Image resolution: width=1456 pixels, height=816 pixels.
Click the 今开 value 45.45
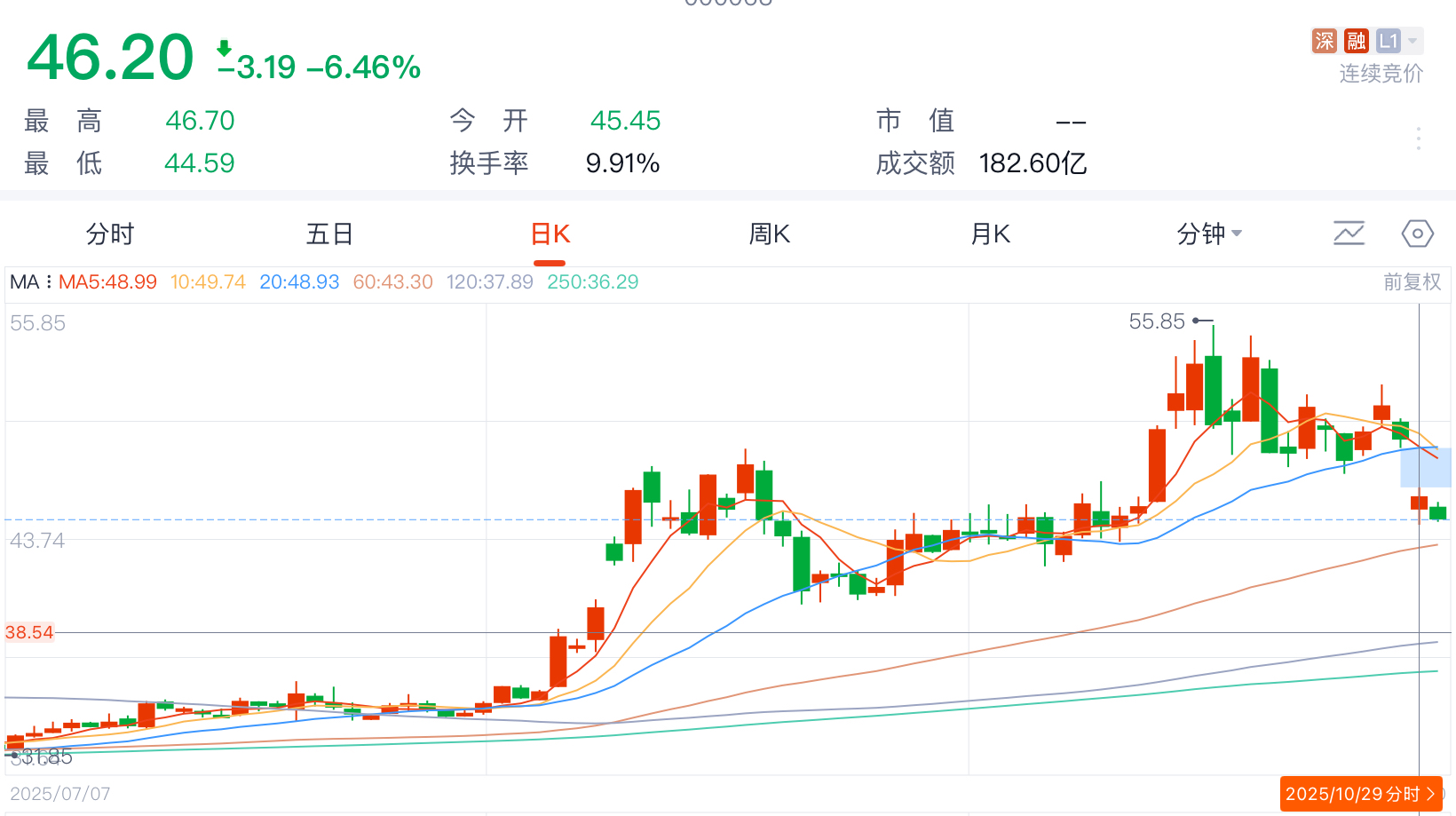coord(626,121)
